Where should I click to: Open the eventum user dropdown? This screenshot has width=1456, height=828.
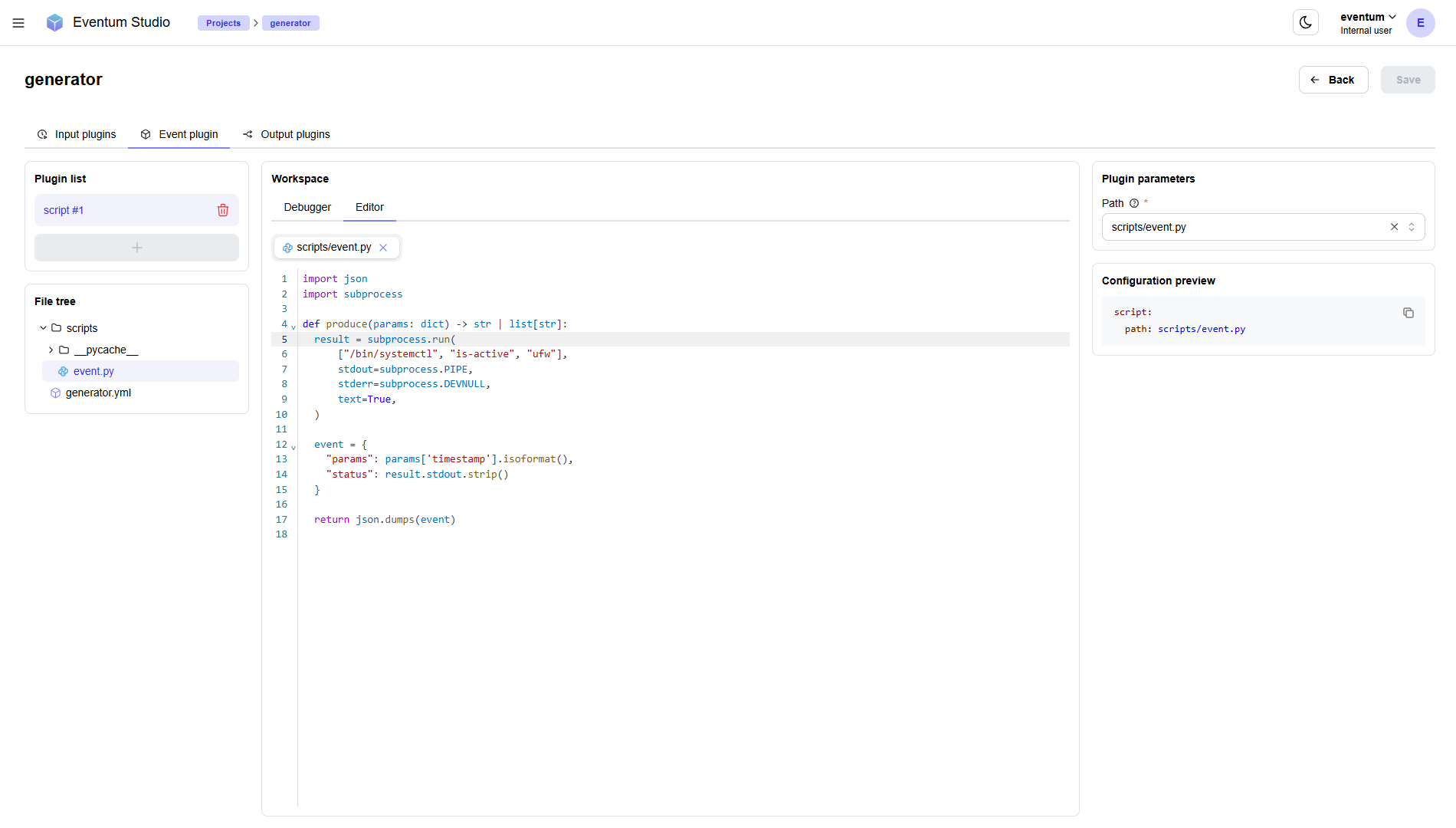(x=1368, y=17)
